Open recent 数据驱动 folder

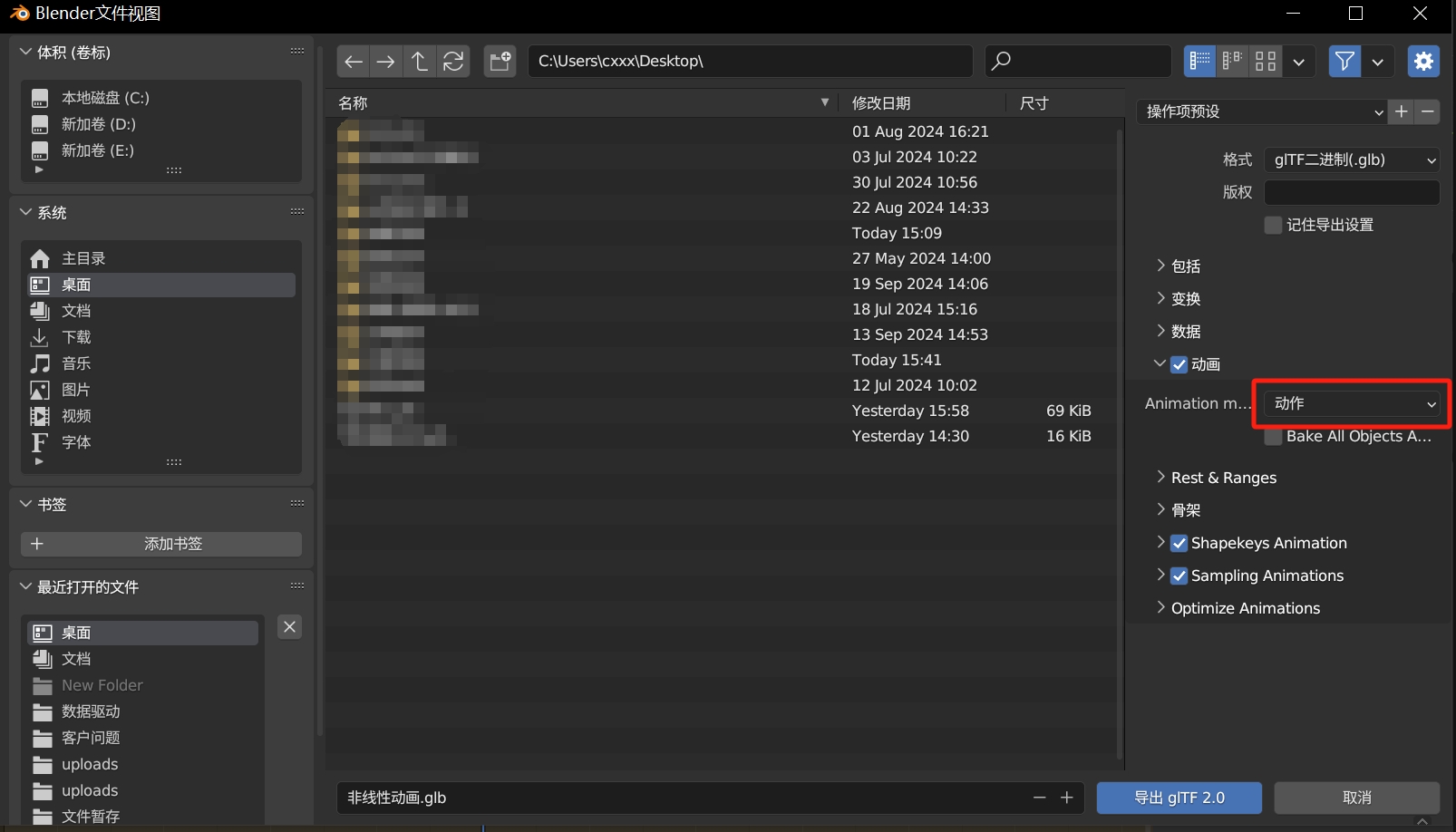143,711
